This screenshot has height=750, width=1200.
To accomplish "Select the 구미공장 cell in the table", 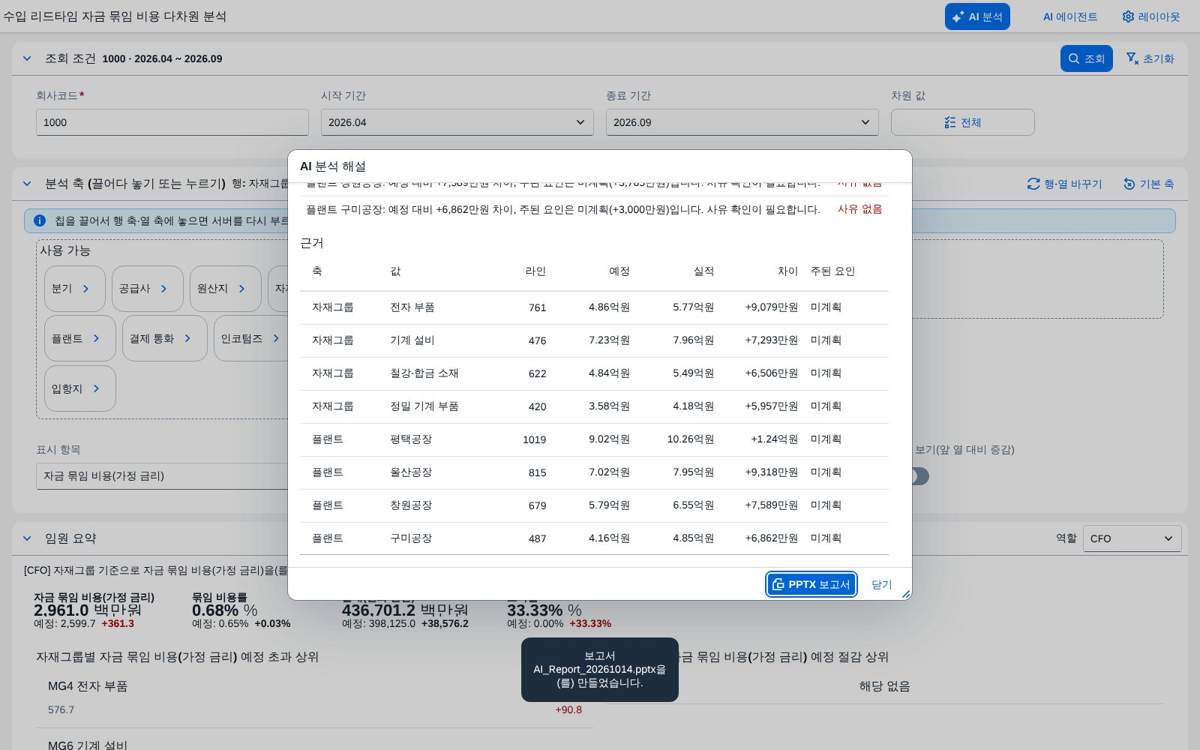I will coord(411,538).
